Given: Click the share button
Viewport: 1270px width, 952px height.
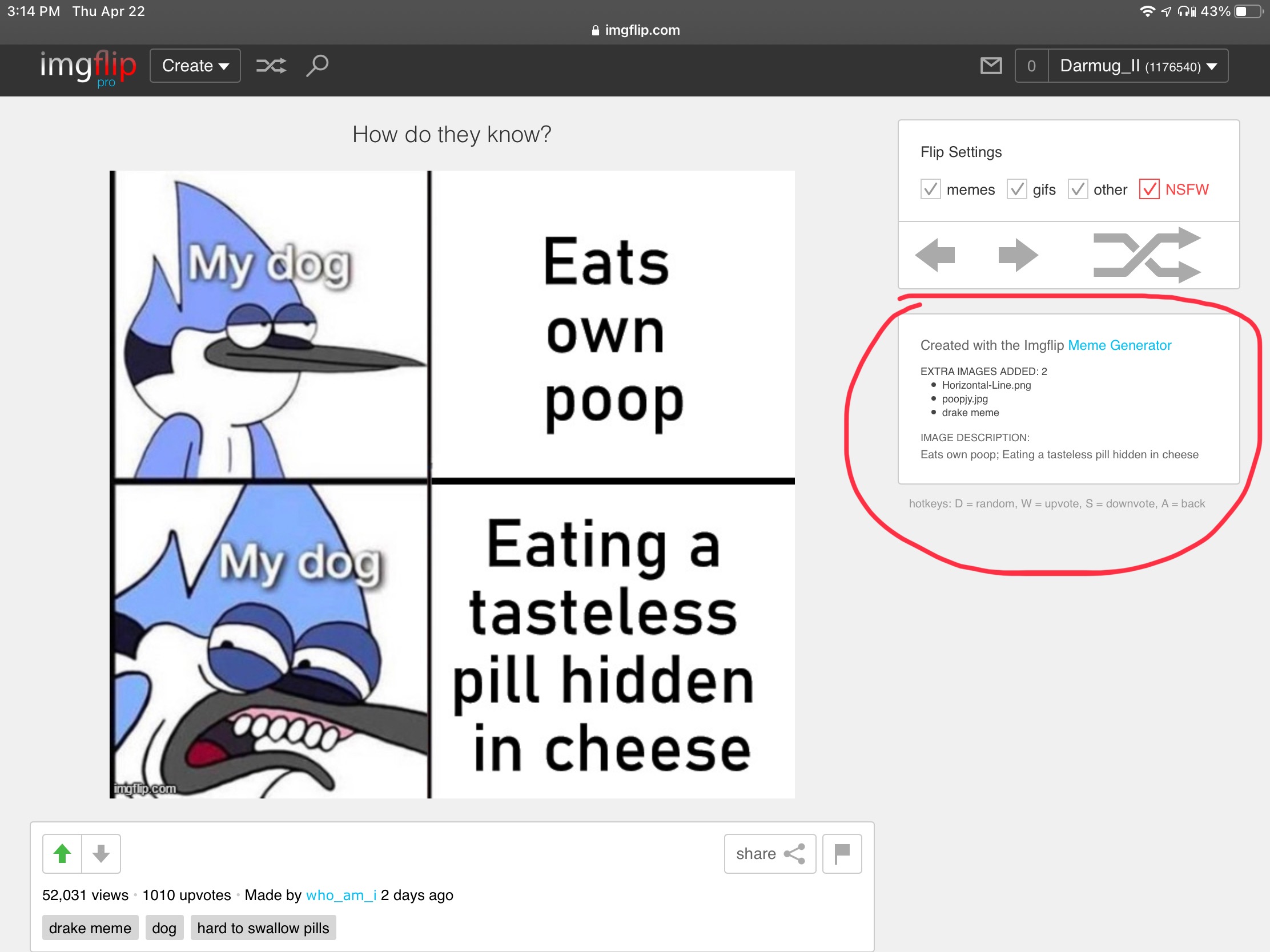Looking at the screenshot, I should pos(770,853).
